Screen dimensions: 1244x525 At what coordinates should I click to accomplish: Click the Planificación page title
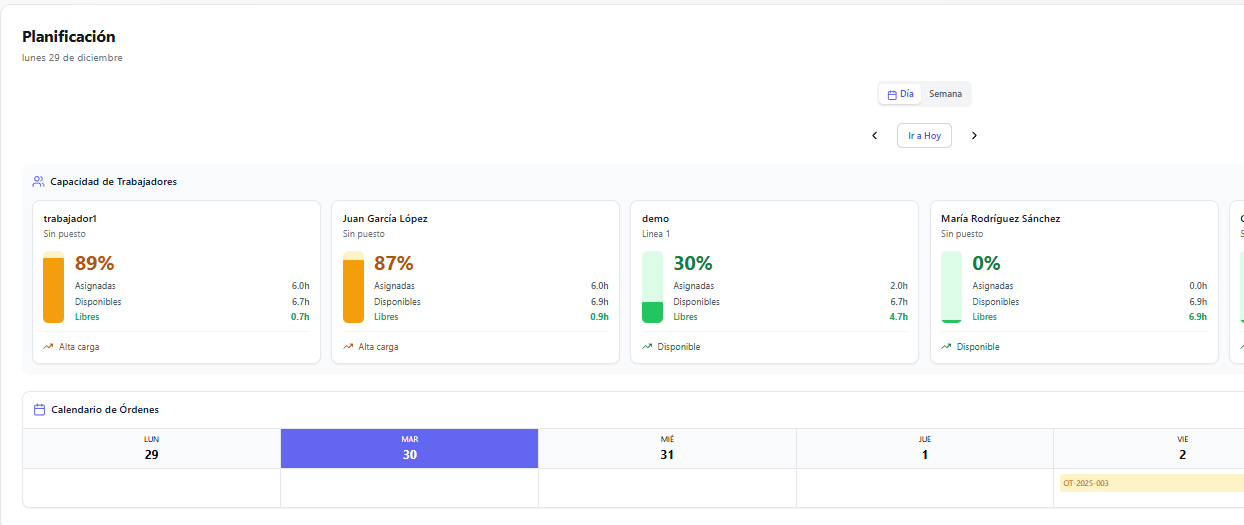coord(69,37)
